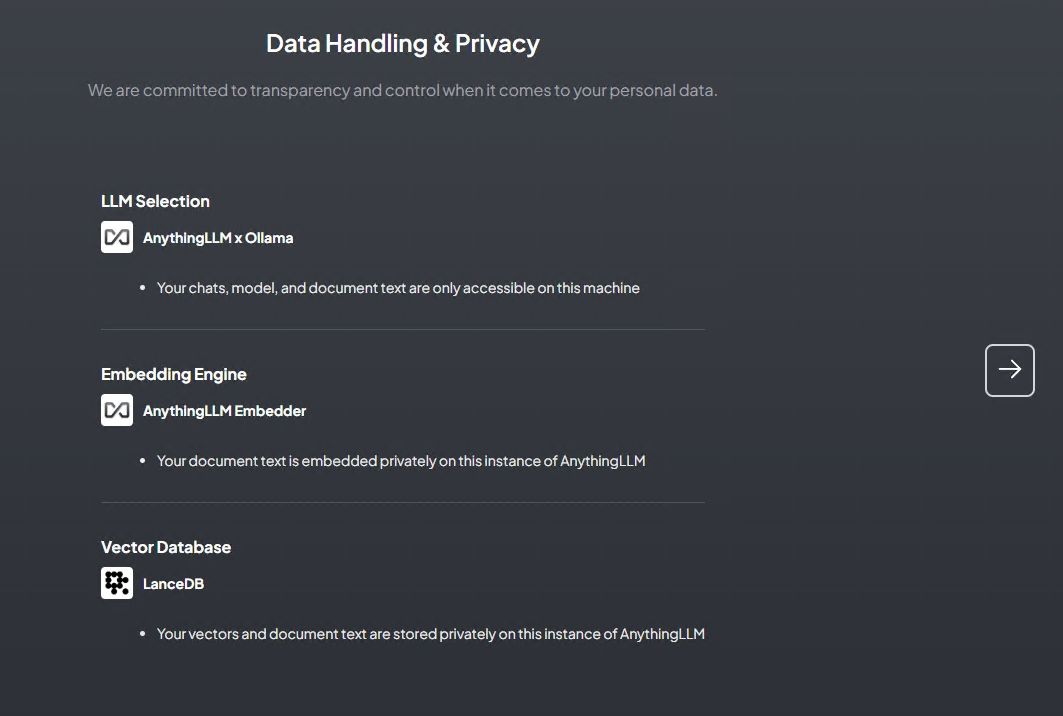Click the Data Handling & Privacy heading
1063x716 pixels.
[x=402, y=43]
